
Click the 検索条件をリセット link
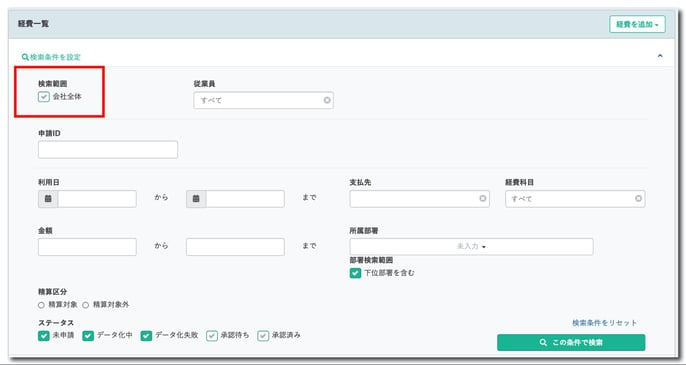click(604, 323)
